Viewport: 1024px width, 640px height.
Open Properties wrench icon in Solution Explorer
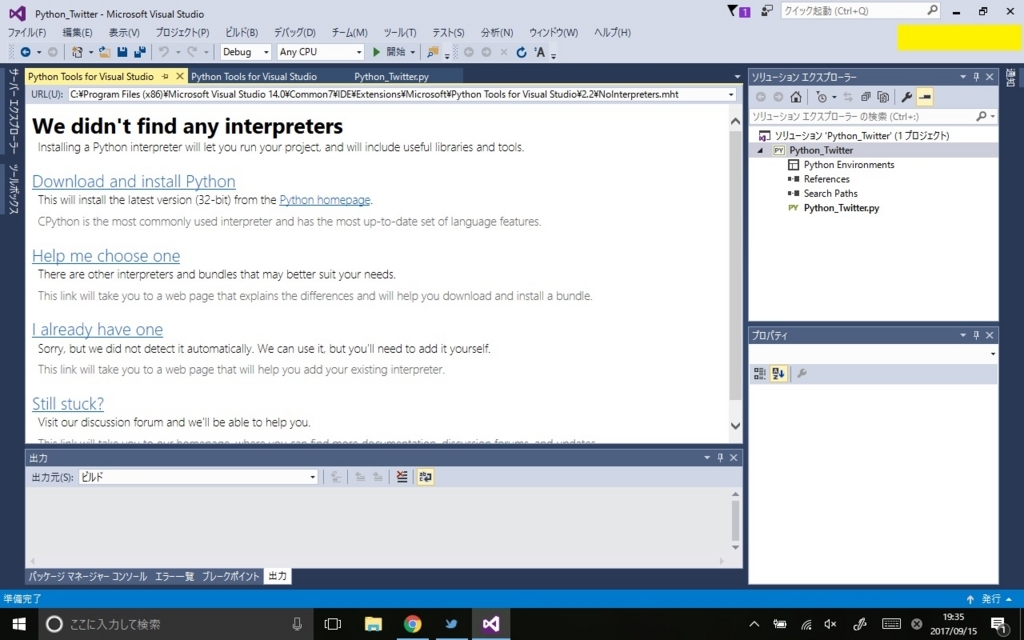[x=906, y=97]
